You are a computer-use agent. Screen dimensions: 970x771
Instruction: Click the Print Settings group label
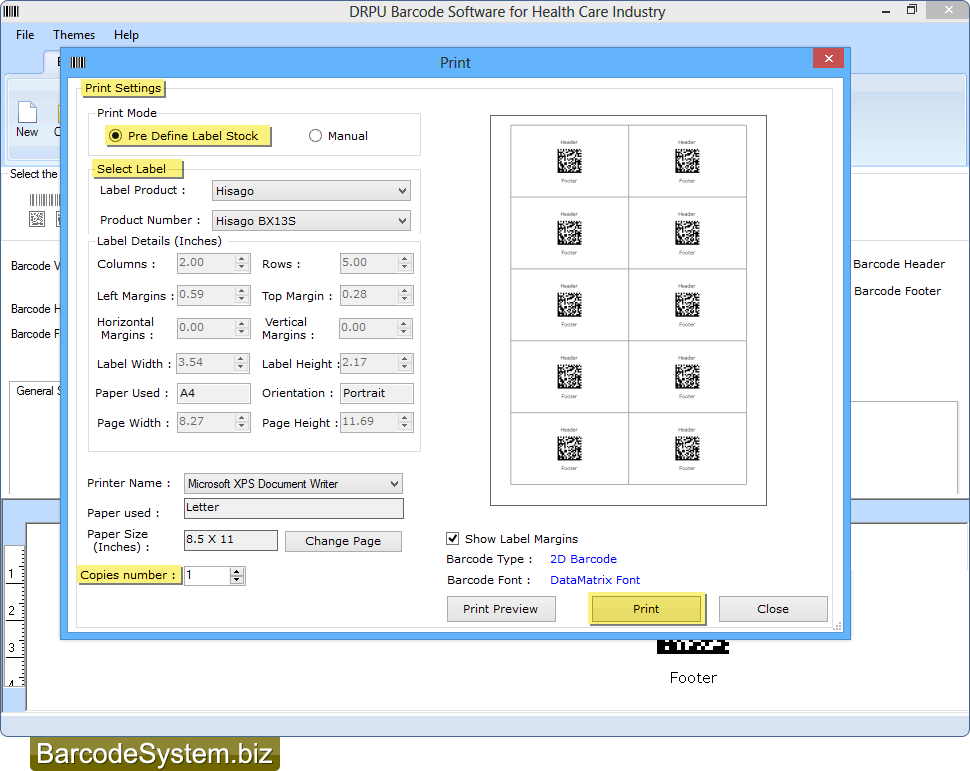pos(123,88)
